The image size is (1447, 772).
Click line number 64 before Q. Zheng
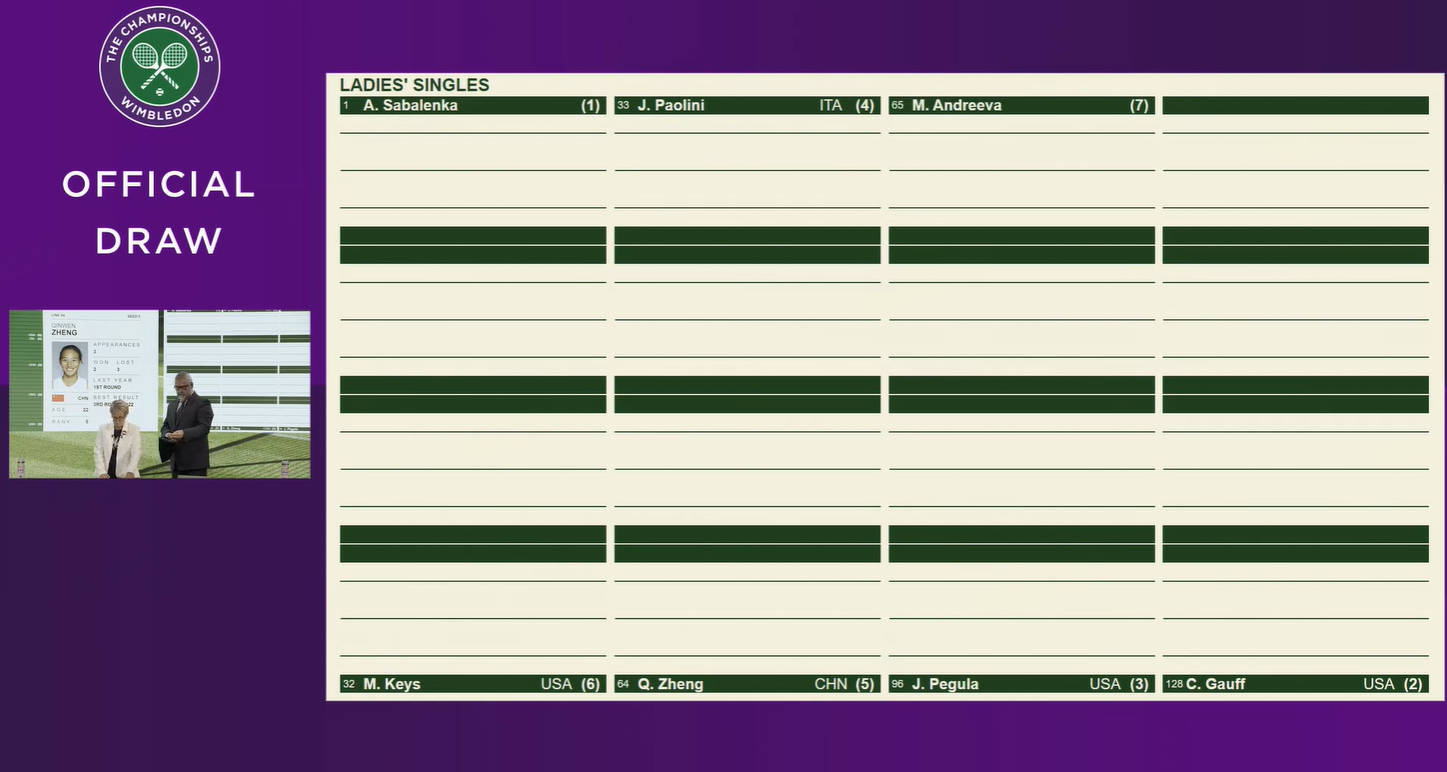pos(623,684)
